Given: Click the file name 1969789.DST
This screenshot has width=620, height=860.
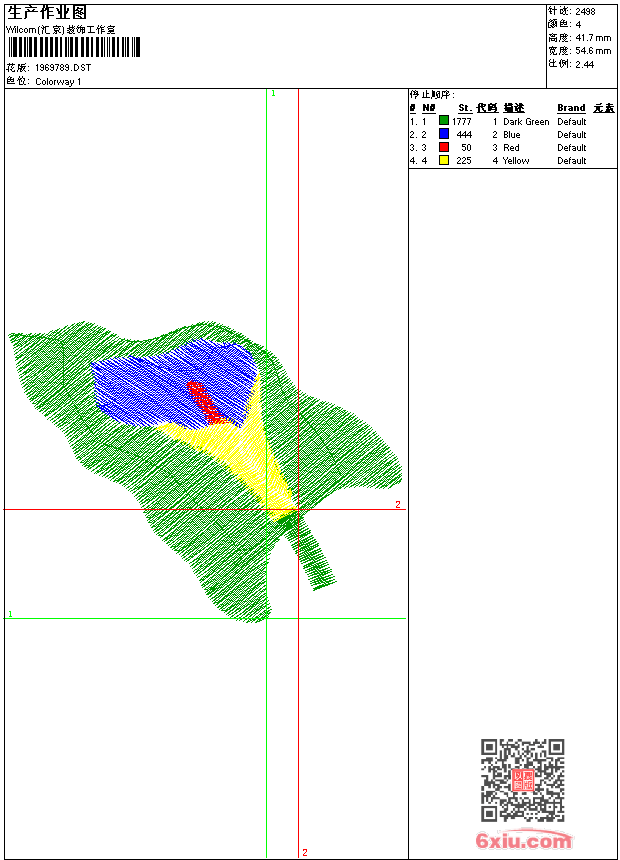Looking at the screenshot, I should (x=62, y=68).
